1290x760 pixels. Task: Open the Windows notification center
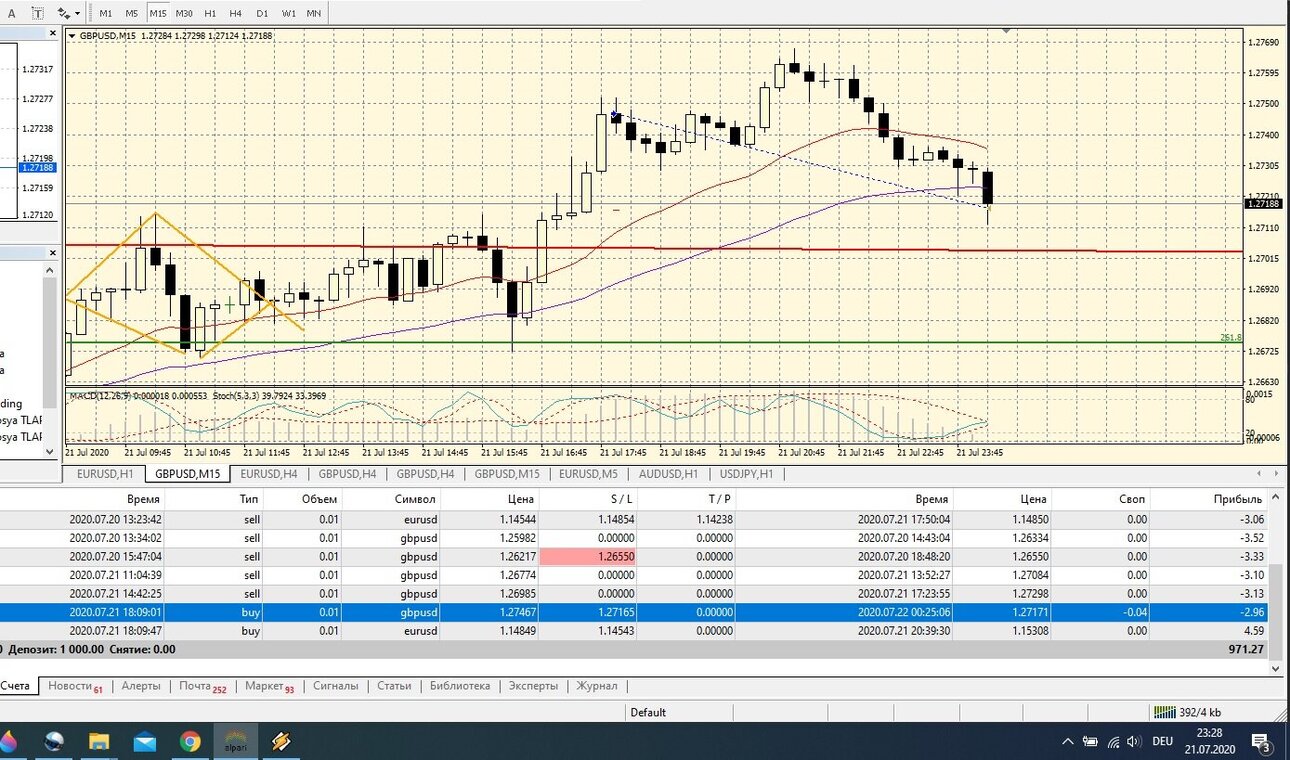click(x=1261, y=742)
